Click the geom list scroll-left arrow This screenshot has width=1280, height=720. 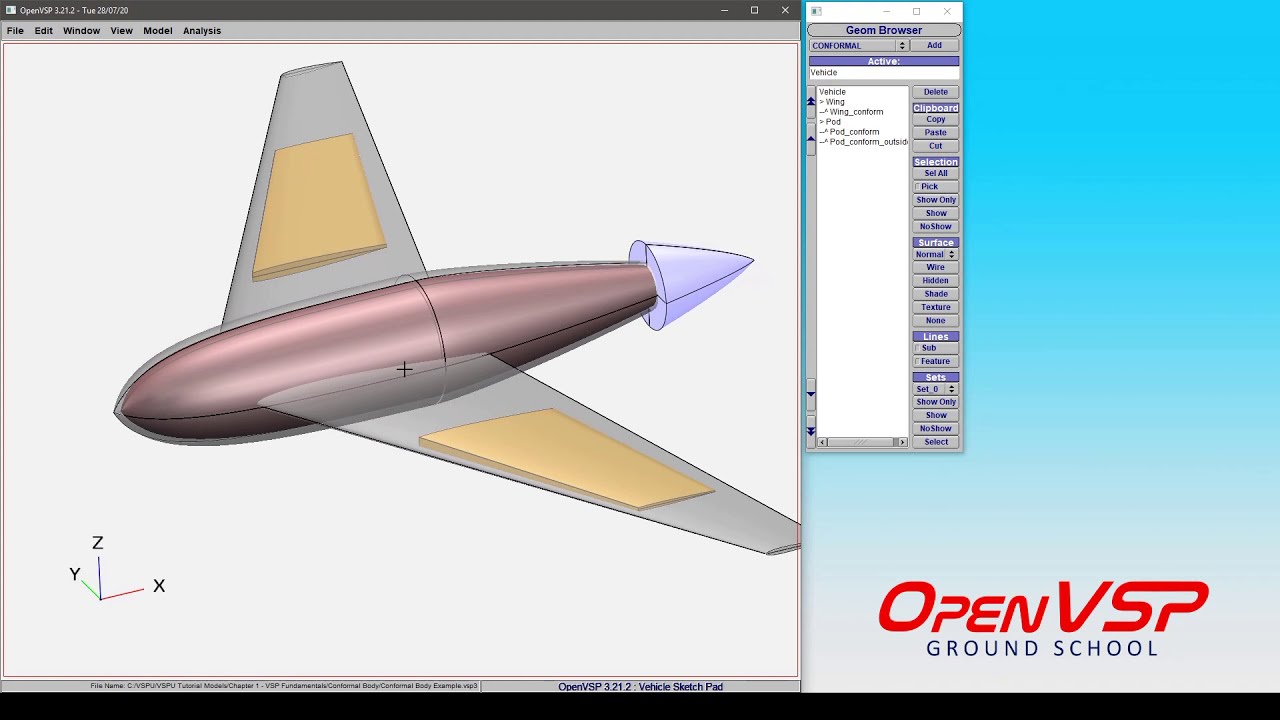tap(823, 442)
